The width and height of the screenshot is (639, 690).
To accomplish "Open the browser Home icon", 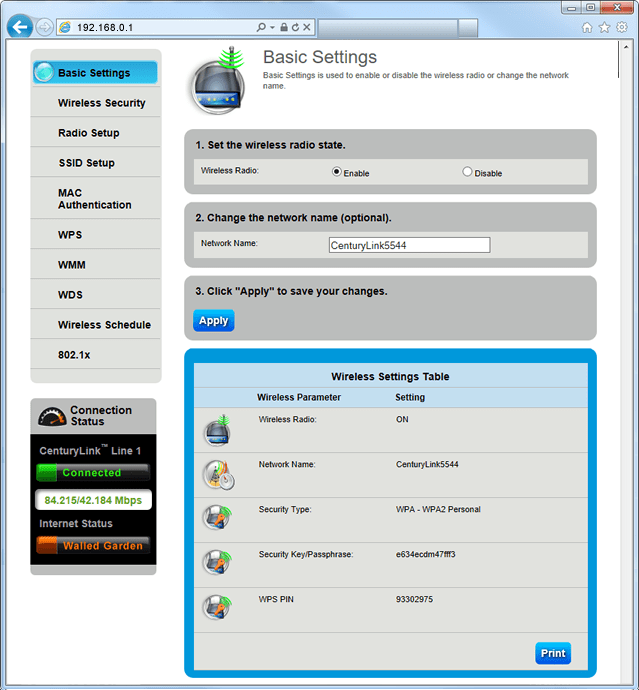I will (x=587, y=27).
